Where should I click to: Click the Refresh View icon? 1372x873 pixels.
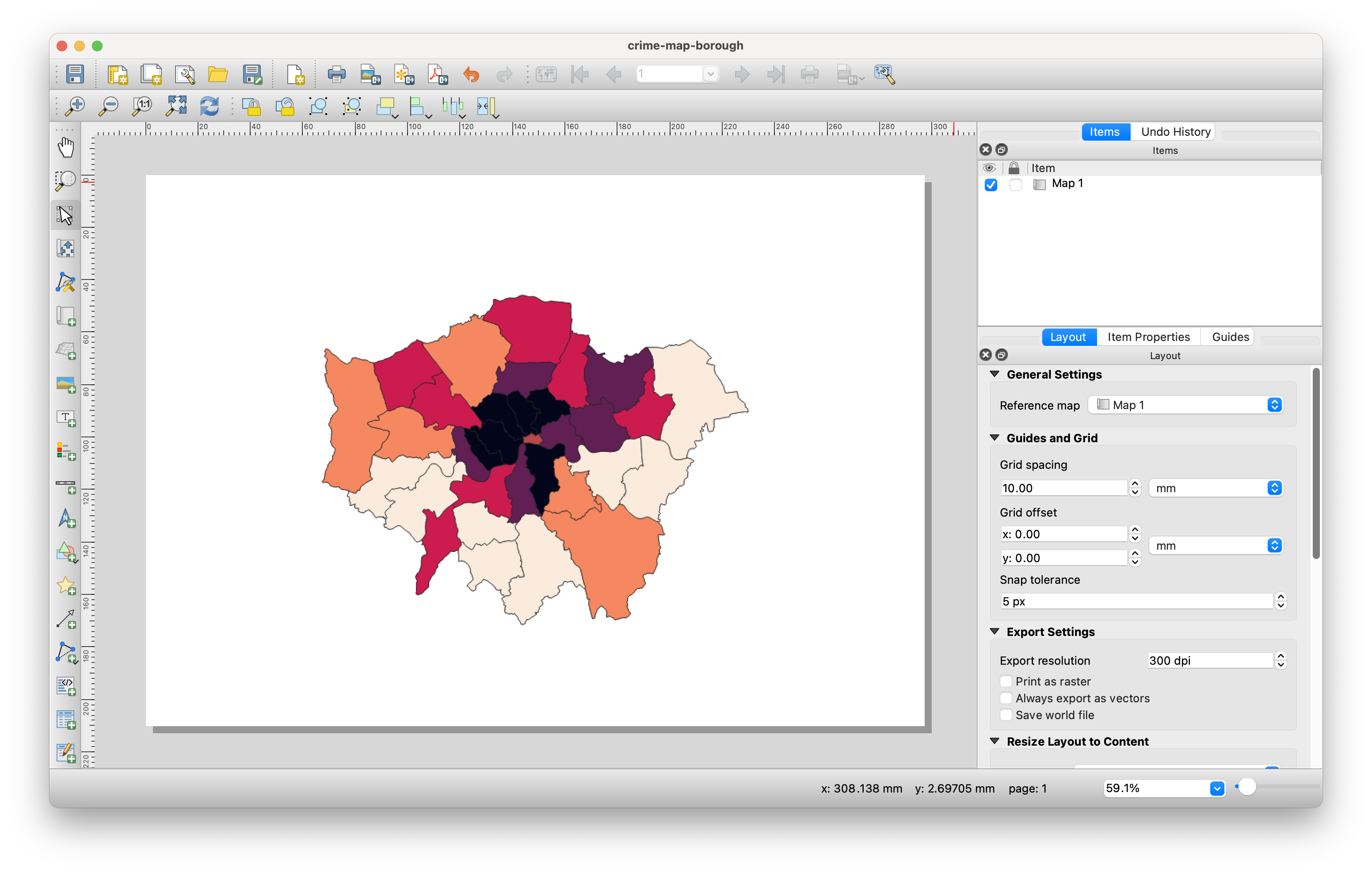209,106
